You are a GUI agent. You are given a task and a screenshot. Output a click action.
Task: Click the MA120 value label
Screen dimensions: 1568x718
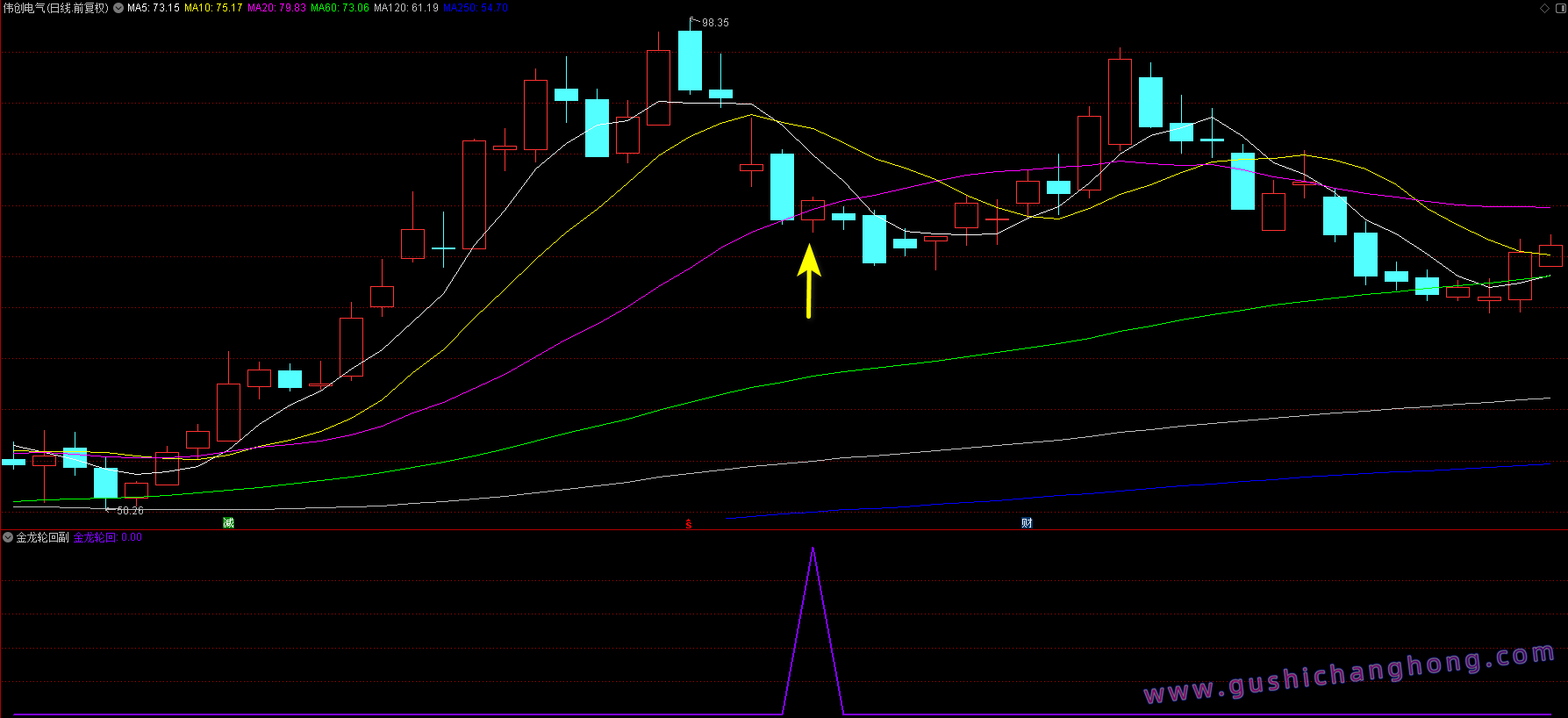pyautogui.click(x=405, y=8)
